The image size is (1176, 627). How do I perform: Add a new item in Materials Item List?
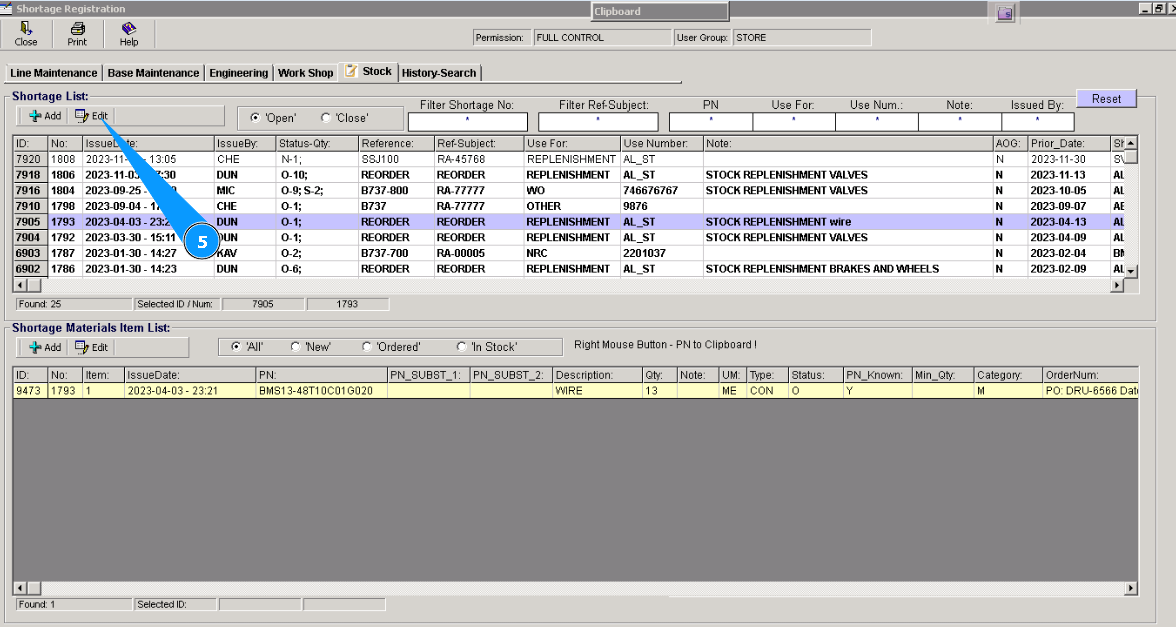coord(45,347)
